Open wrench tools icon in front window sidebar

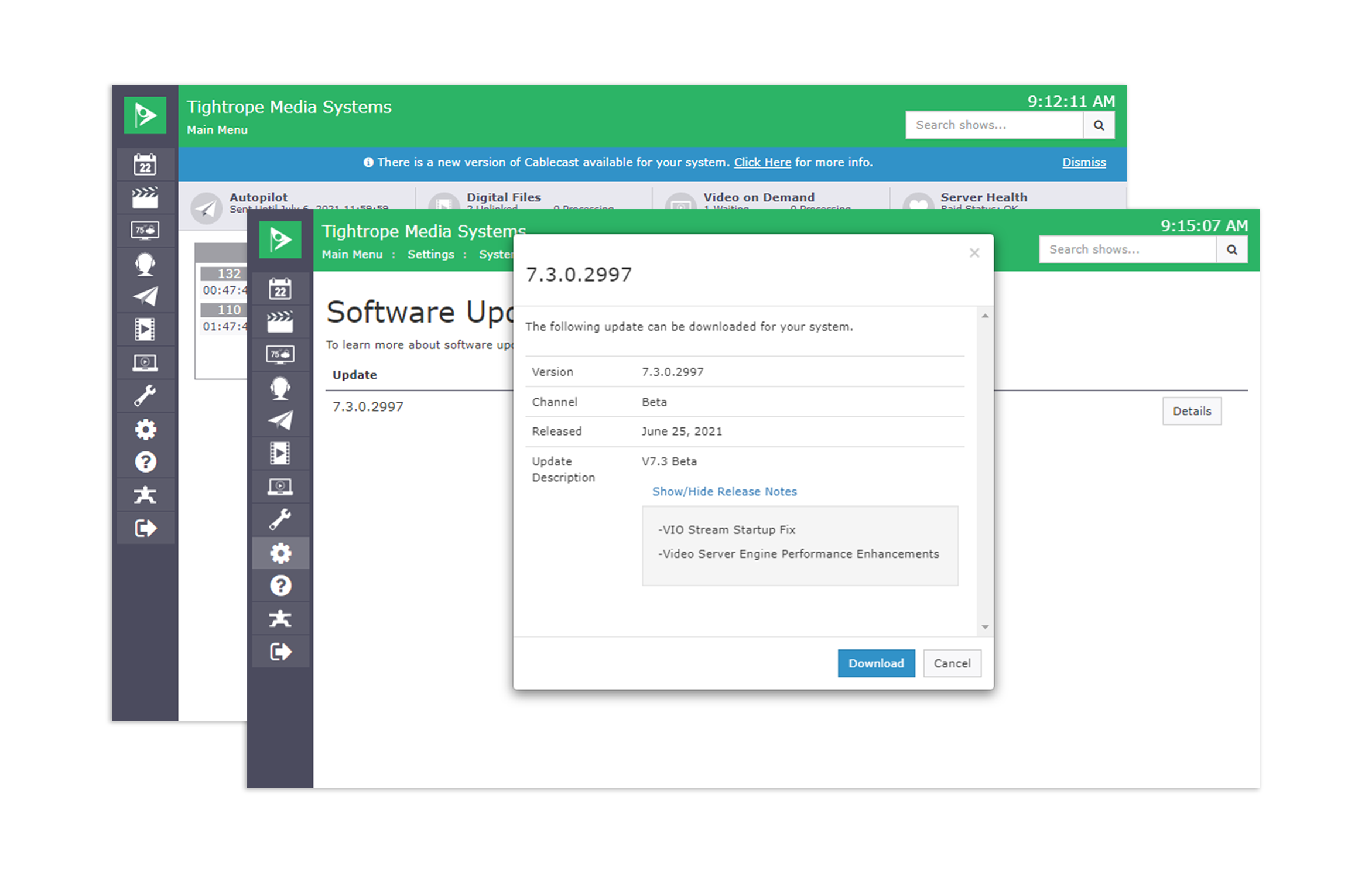coord(280,520)
